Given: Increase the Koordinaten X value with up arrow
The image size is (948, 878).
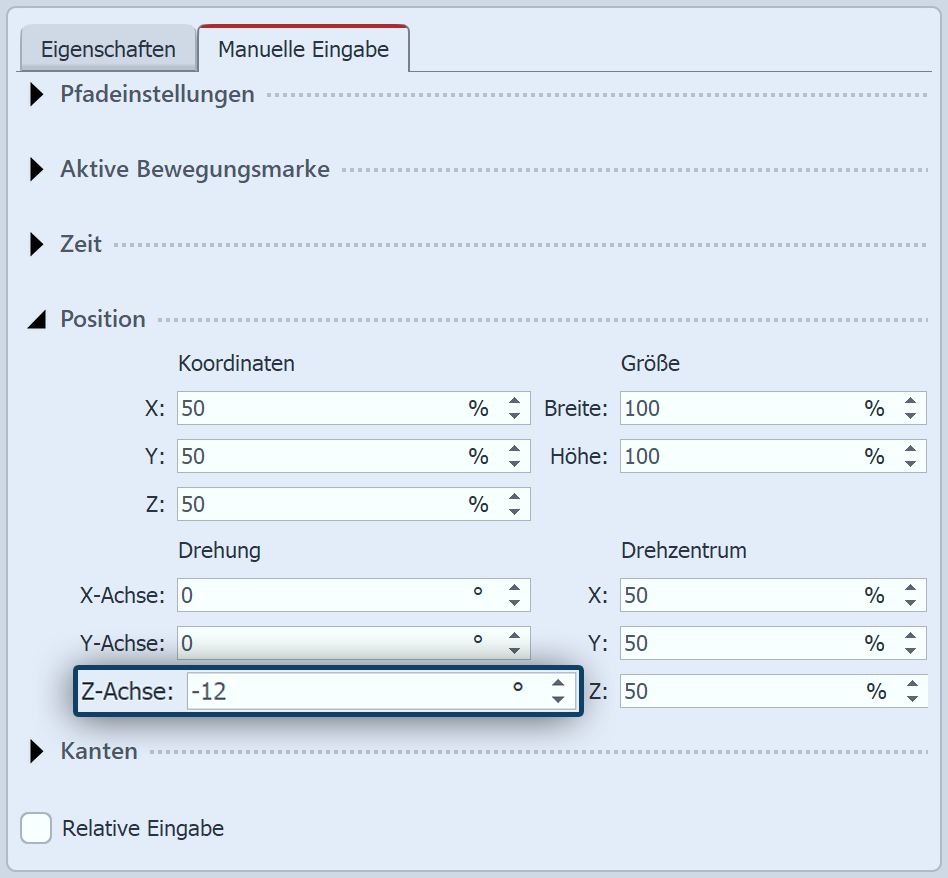Looking at the screenshot, I should pyautogui.click(x=514, y=402).
